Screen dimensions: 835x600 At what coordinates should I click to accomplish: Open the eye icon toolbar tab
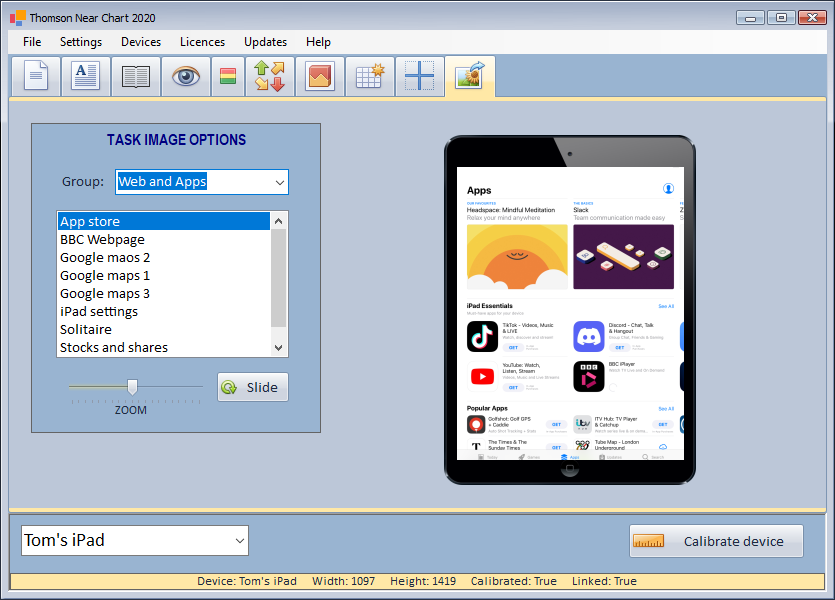pos(186,77)
